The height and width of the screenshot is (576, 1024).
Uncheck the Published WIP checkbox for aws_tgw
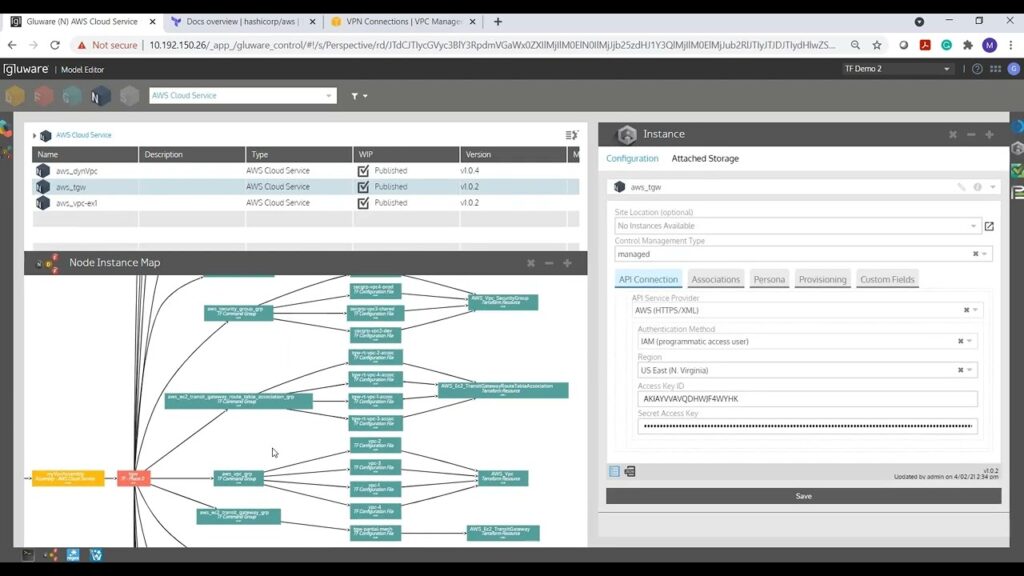tap(364, 187)
